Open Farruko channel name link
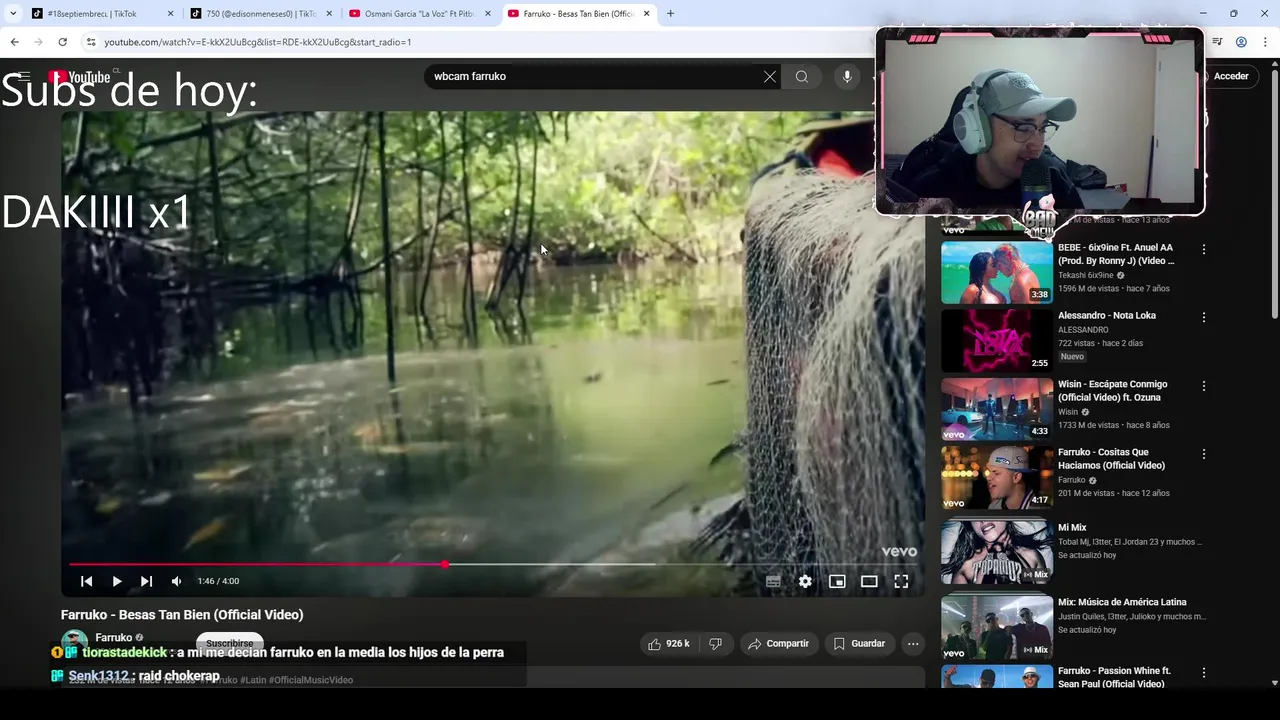Image resolution: width=1280 pixels, height=720 pixels. point(113,637)
